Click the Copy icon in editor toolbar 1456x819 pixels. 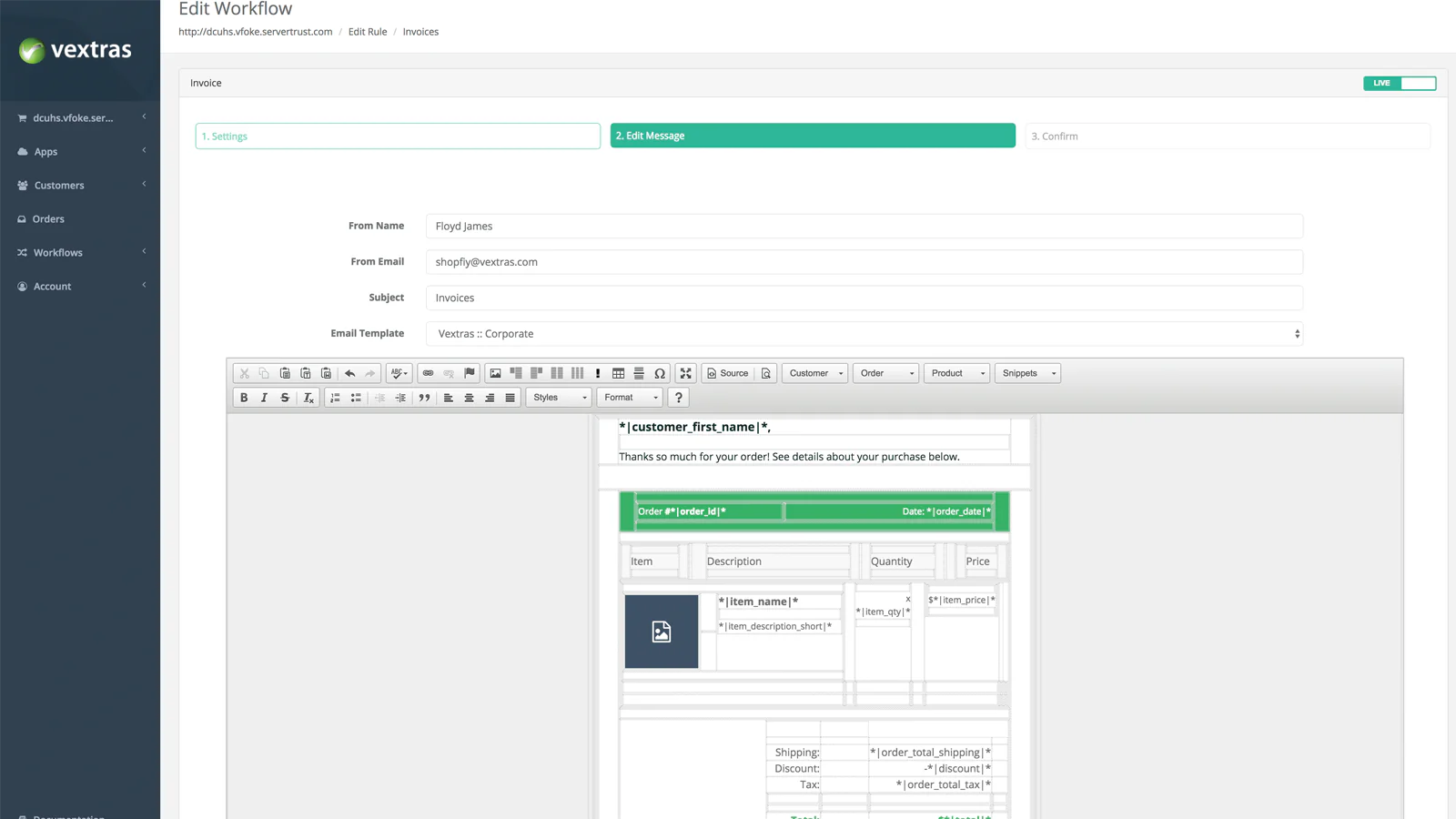[264, 373]
